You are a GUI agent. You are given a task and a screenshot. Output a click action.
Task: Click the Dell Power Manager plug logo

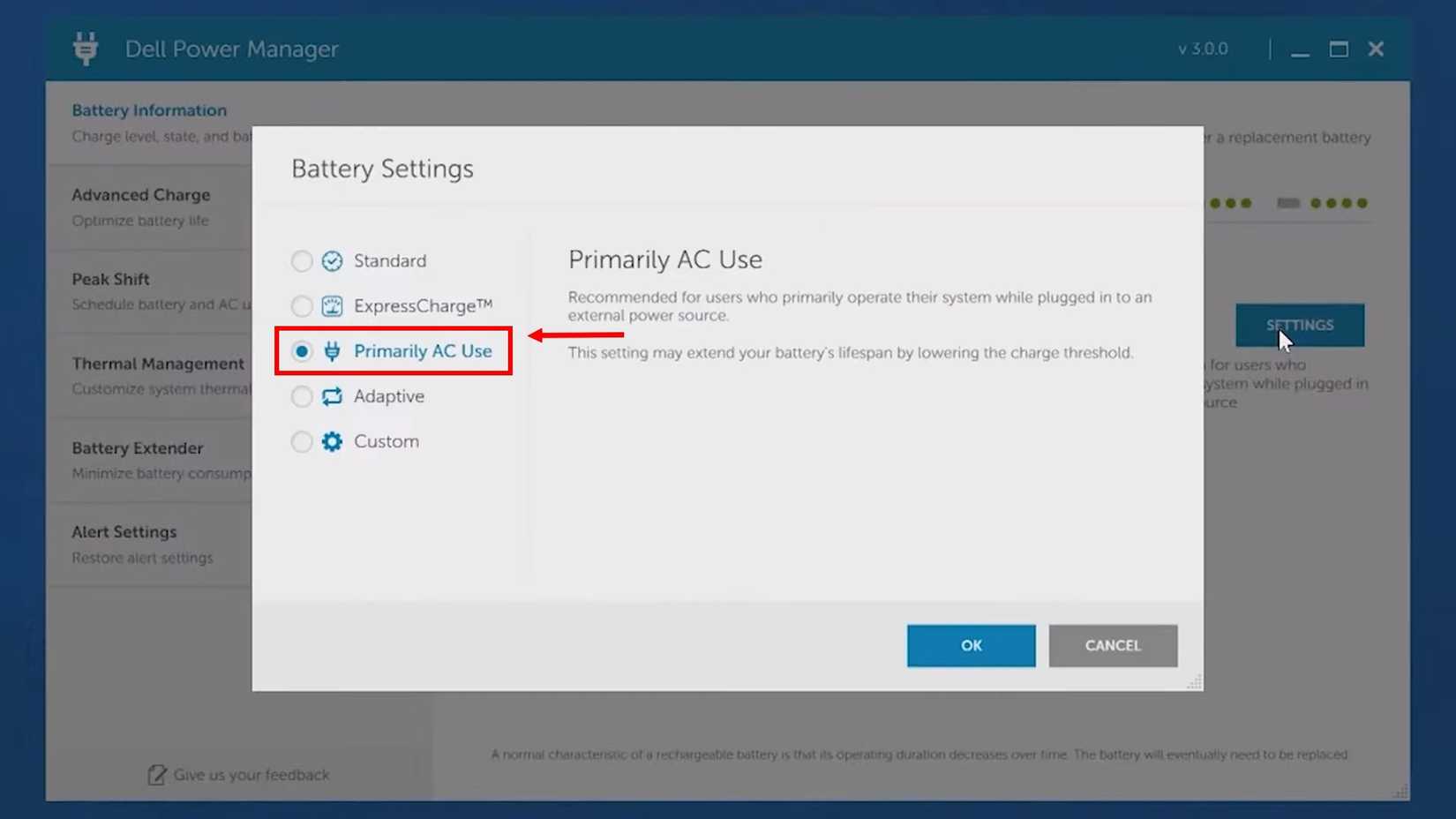point(86,49)
